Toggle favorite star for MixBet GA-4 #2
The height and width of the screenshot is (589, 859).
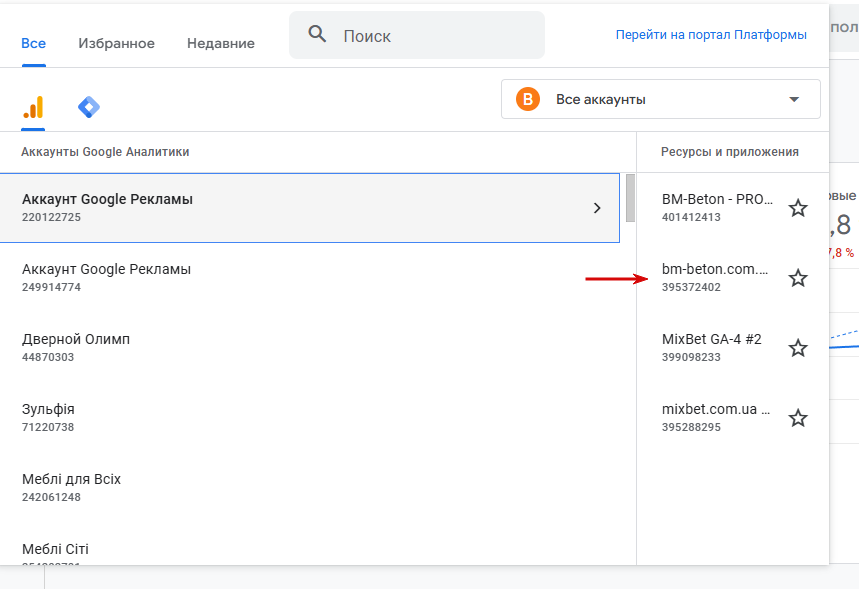point(798,348)
